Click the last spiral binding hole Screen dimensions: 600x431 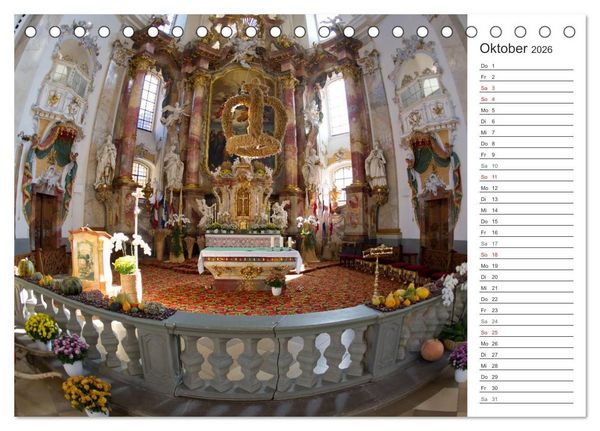coord(569,32)
